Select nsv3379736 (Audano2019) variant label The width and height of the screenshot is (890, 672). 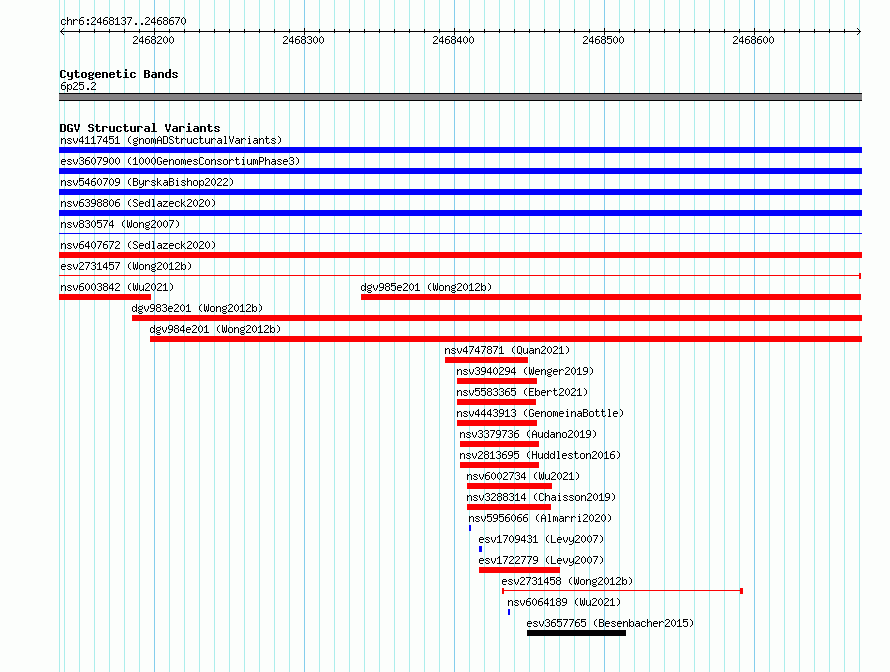click(528, 434)
